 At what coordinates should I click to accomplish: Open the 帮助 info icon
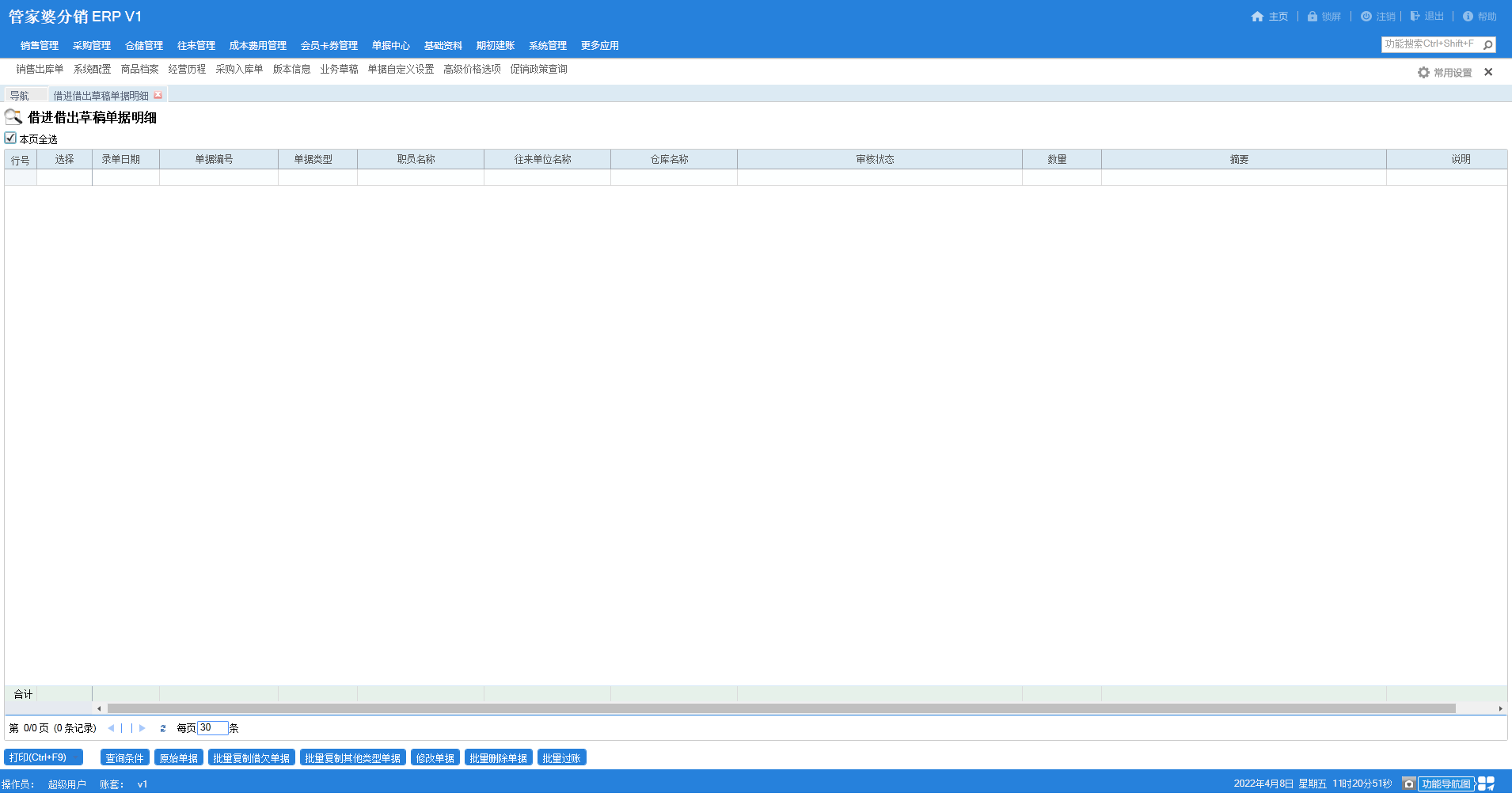pyautogui.click(x=1468, y=17)
